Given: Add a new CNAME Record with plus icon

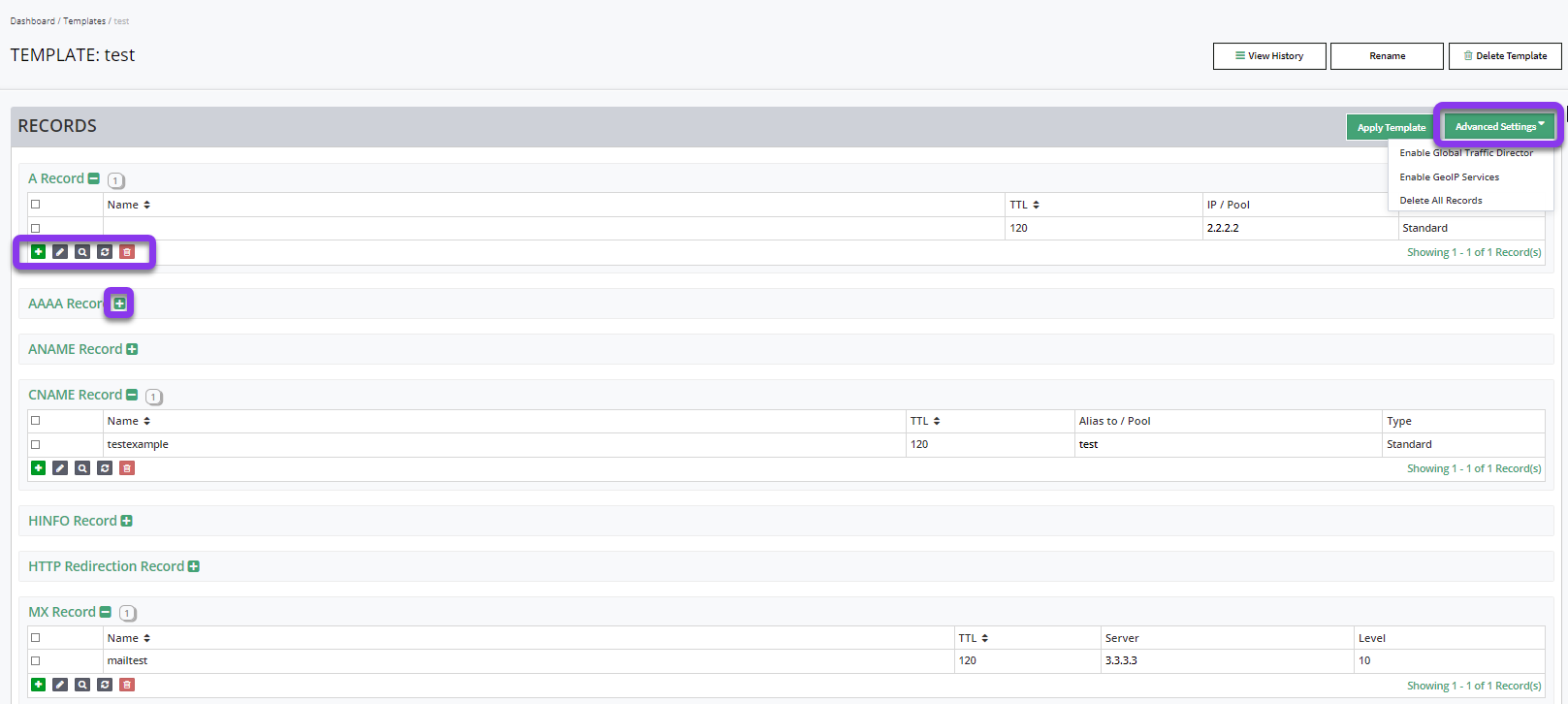Looking at the screenshot, I should (x=39, y=468).
